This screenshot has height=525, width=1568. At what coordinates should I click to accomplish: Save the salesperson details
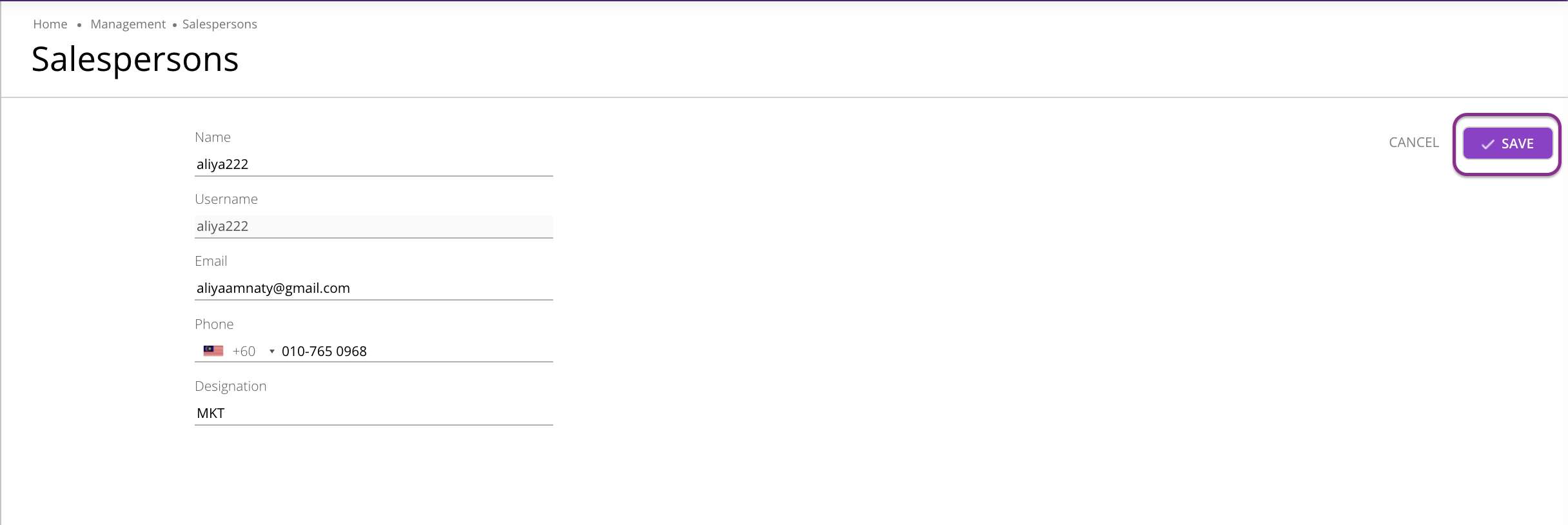[x=1507, y=143]
